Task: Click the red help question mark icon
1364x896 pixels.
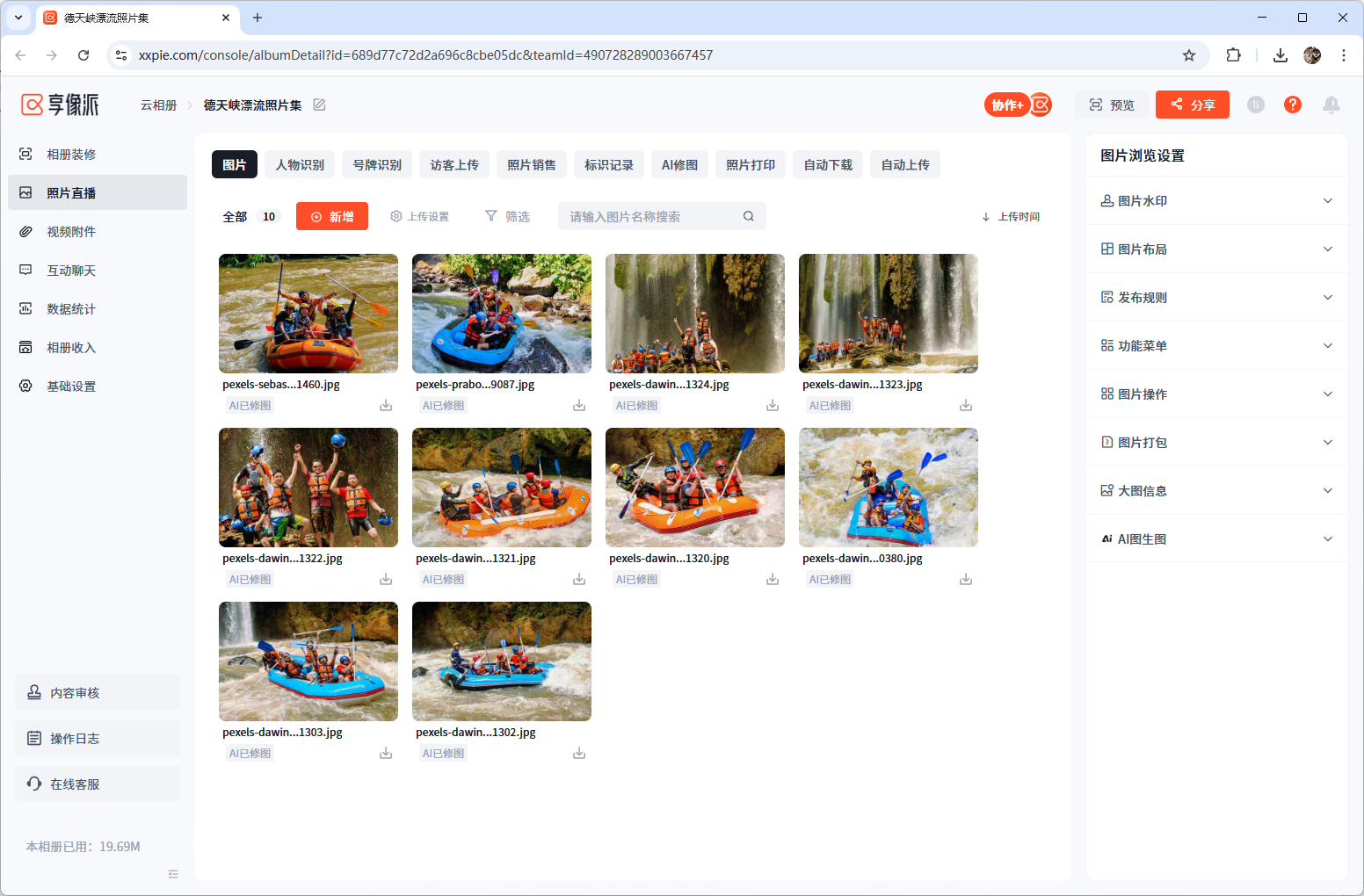Action: [1292, 105]
